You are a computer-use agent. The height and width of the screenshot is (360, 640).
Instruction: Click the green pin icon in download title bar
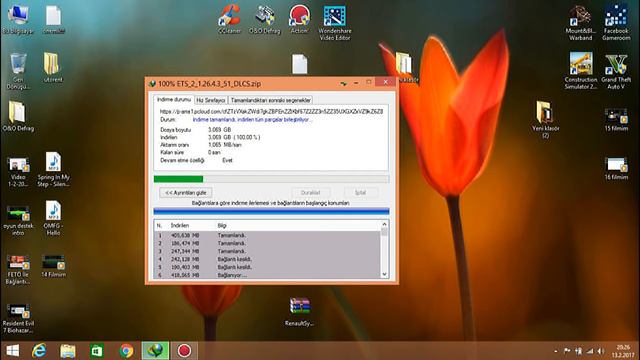(x=344, y=83)
